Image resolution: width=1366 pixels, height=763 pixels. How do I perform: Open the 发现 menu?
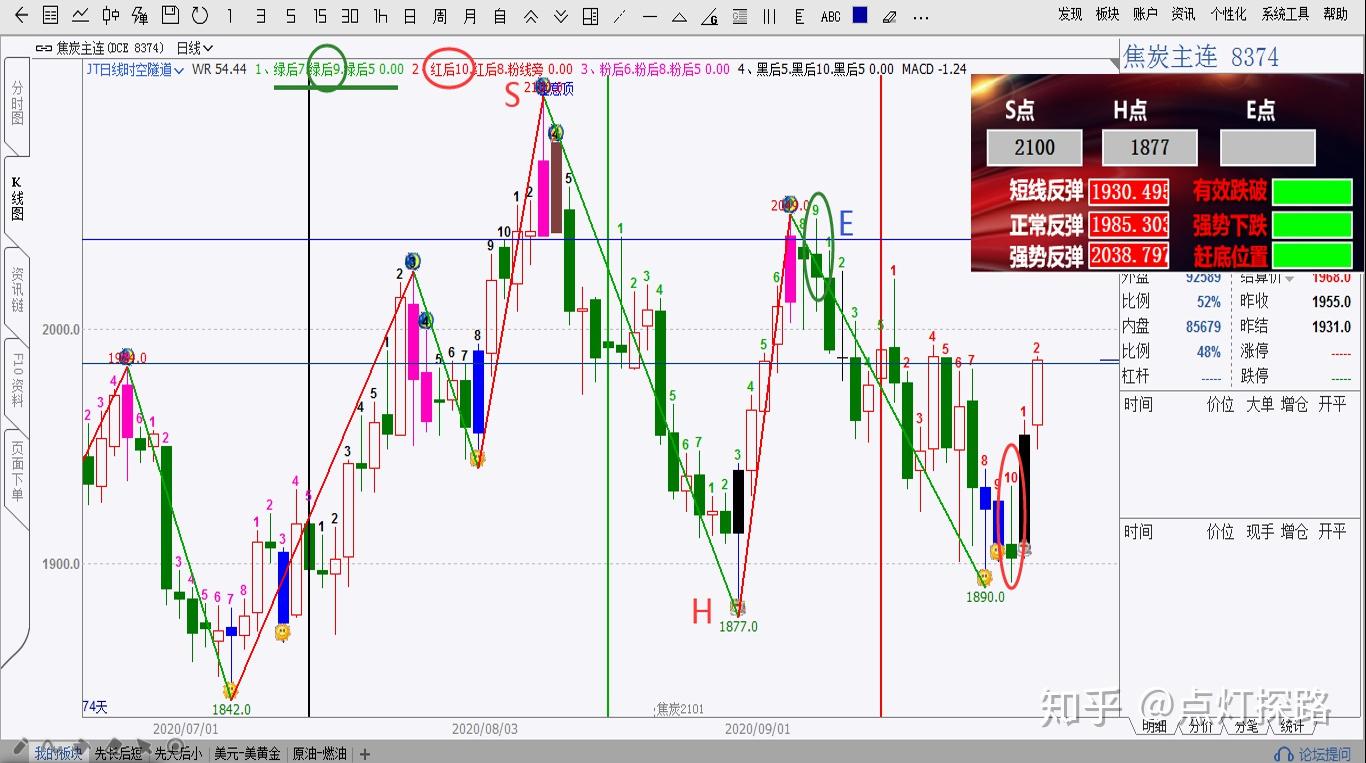[x=1070, y=14]
